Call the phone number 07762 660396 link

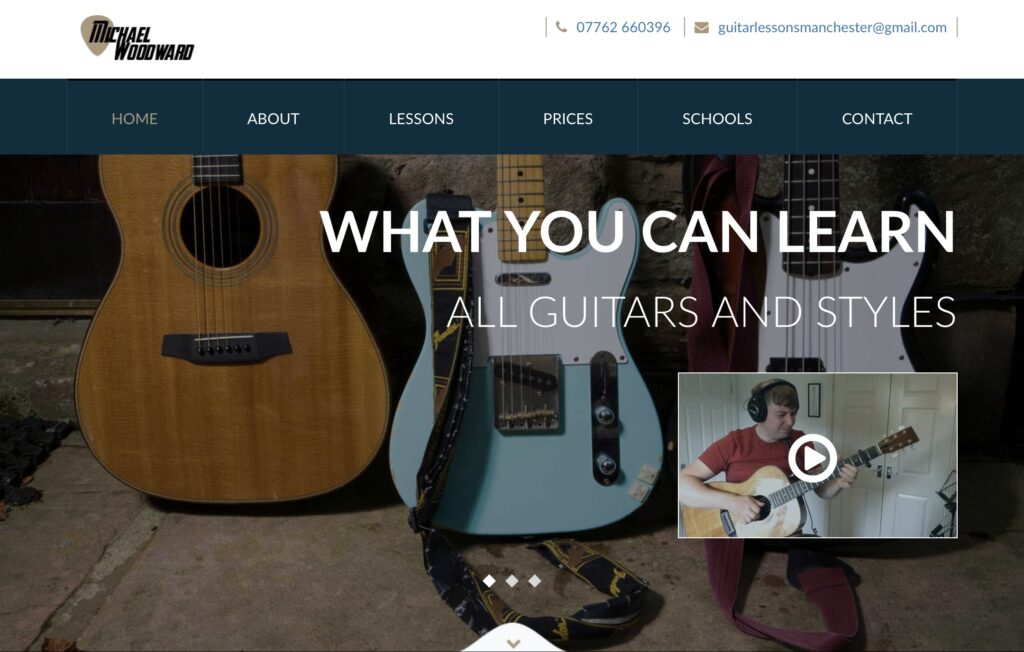pyautogui.click(x=623, y=27)
